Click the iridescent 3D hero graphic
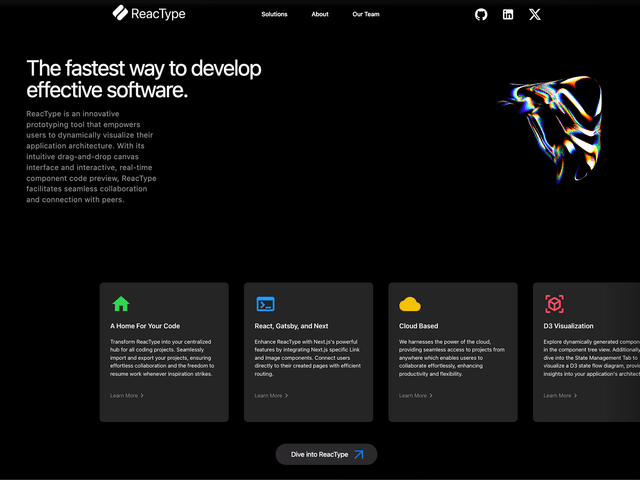The image size is (640, 480). tap(551, 132)
